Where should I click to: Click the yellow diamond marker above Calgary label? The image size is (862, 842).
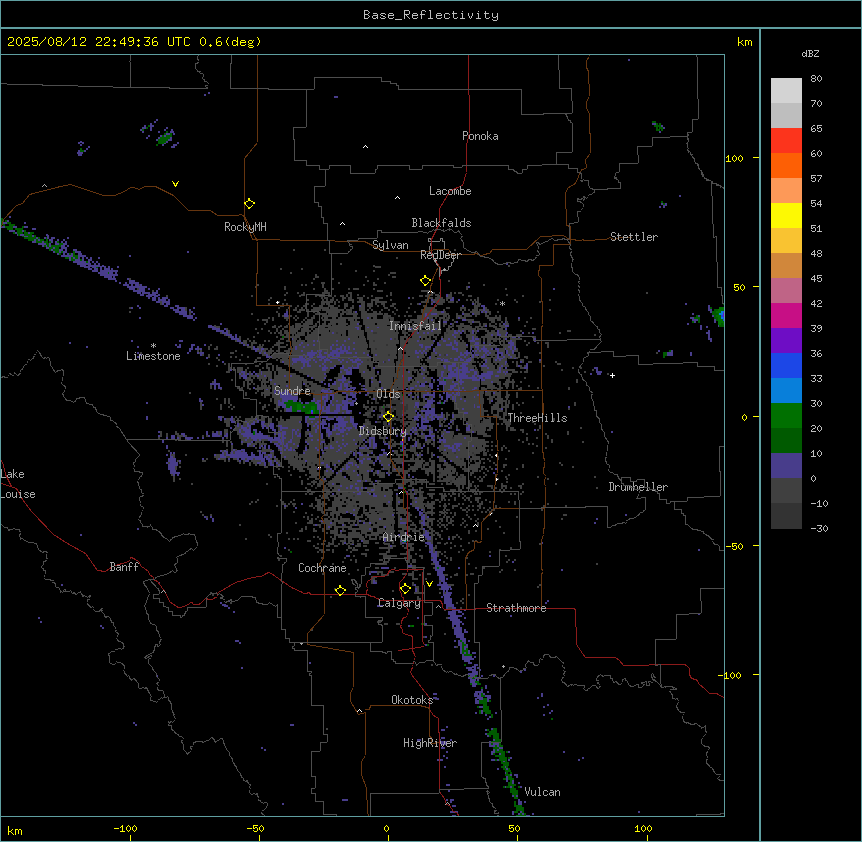click(405, 589)
